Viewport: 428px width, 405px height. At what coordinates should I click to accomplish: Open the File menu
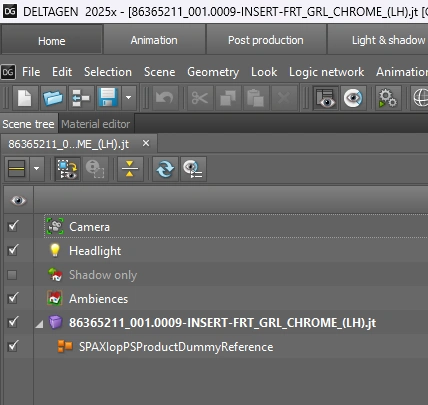click(x=31, y=72)
